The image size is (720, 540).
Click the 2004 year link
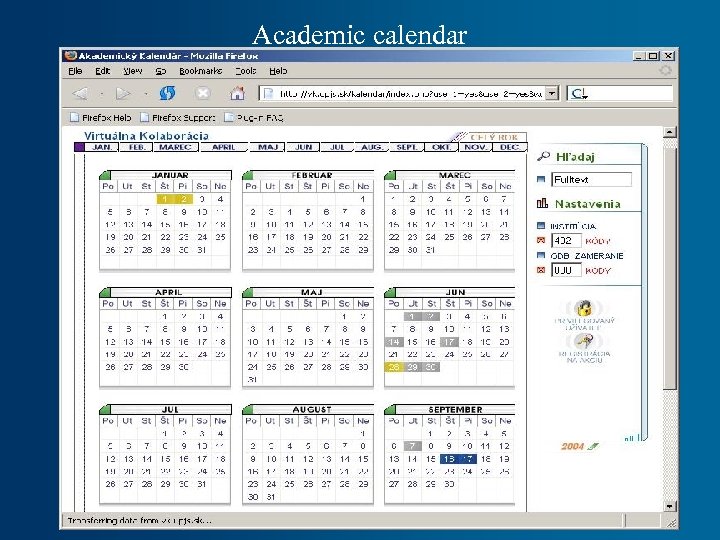(572, 446)
